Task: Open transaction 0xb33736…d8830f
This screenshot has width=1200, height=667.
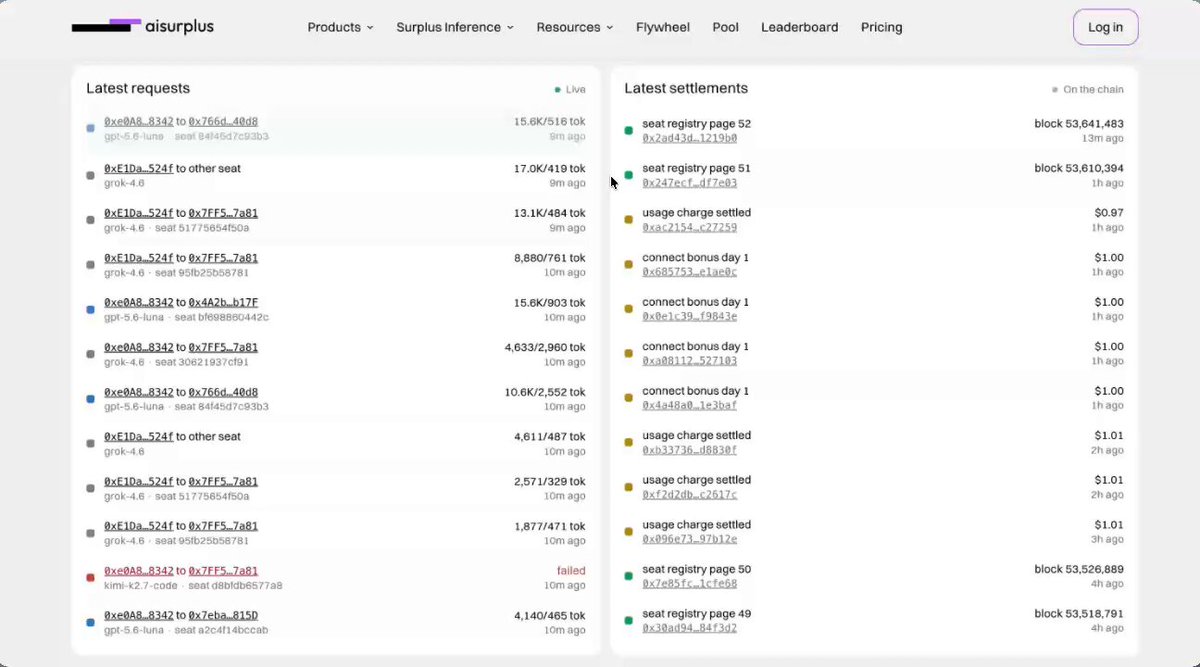Action: pyautogui.click(x=689, y=450)
